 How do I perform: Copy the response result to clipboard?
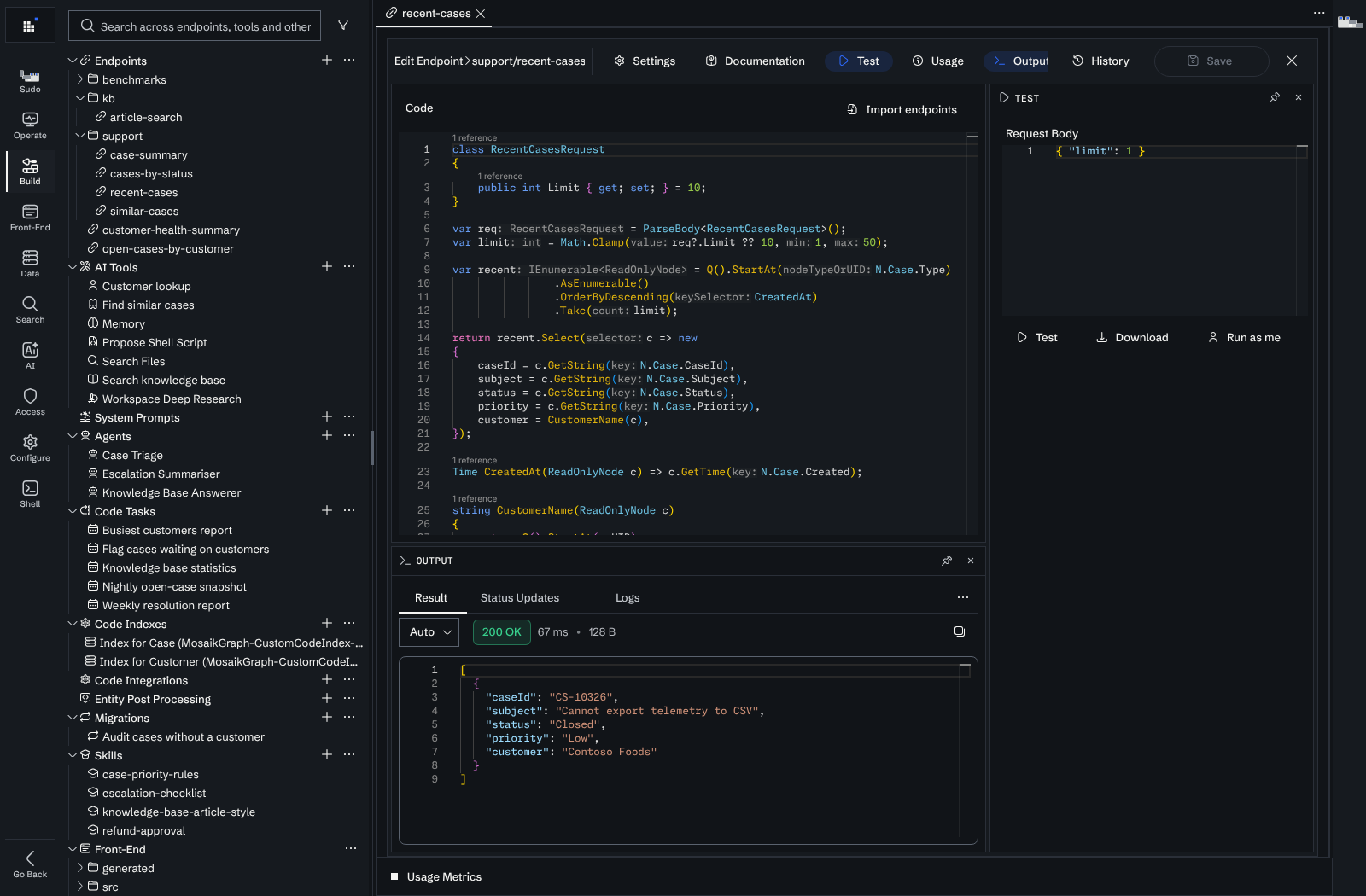(x=960, y=631)
